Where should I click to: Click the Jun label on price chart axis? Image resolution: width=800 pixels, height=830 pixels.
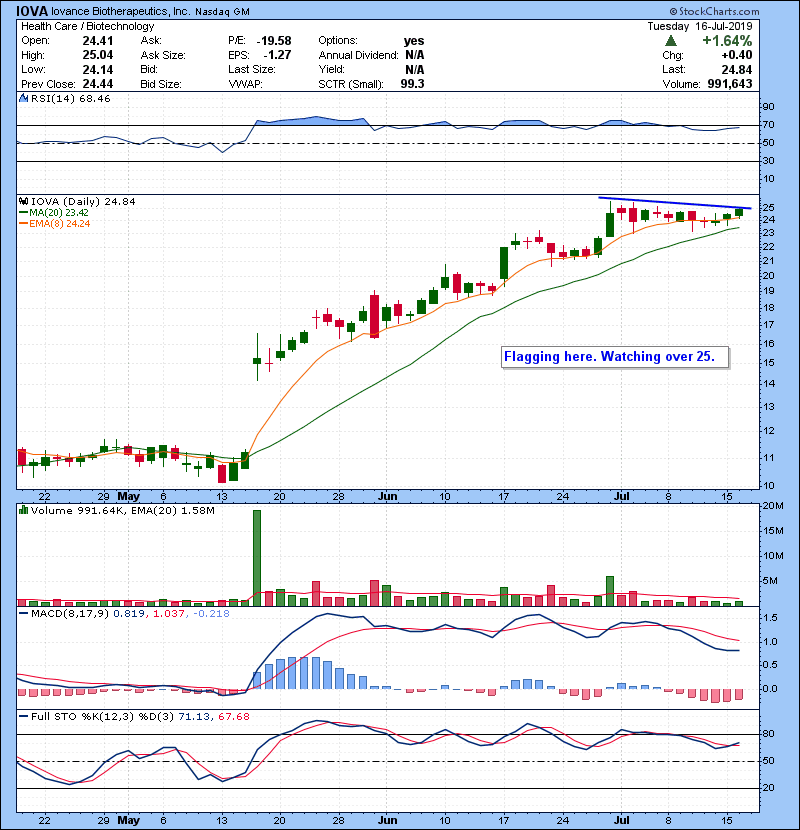[388, 497]
